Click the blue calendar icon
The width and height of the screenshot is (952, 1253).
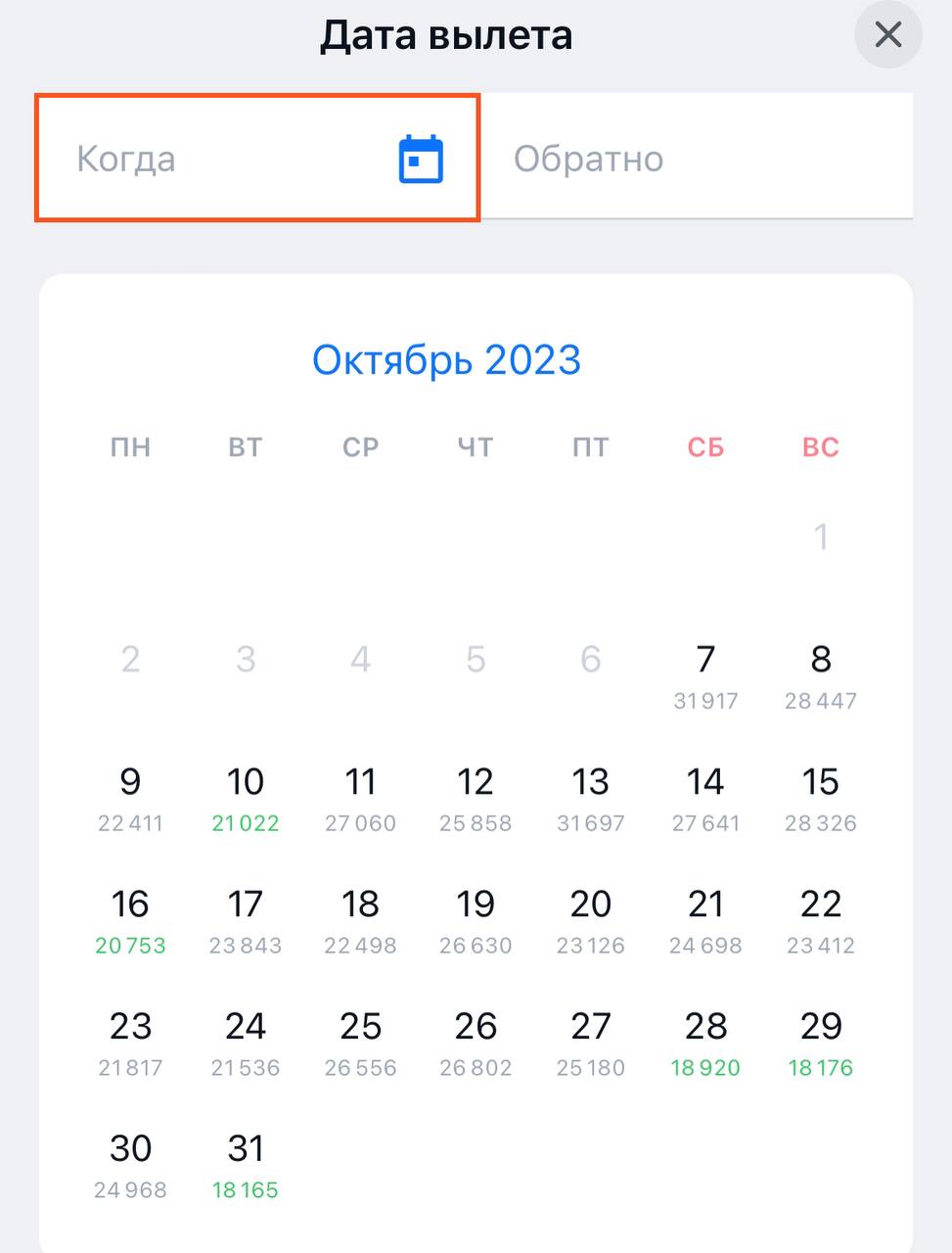pos(421,159)
